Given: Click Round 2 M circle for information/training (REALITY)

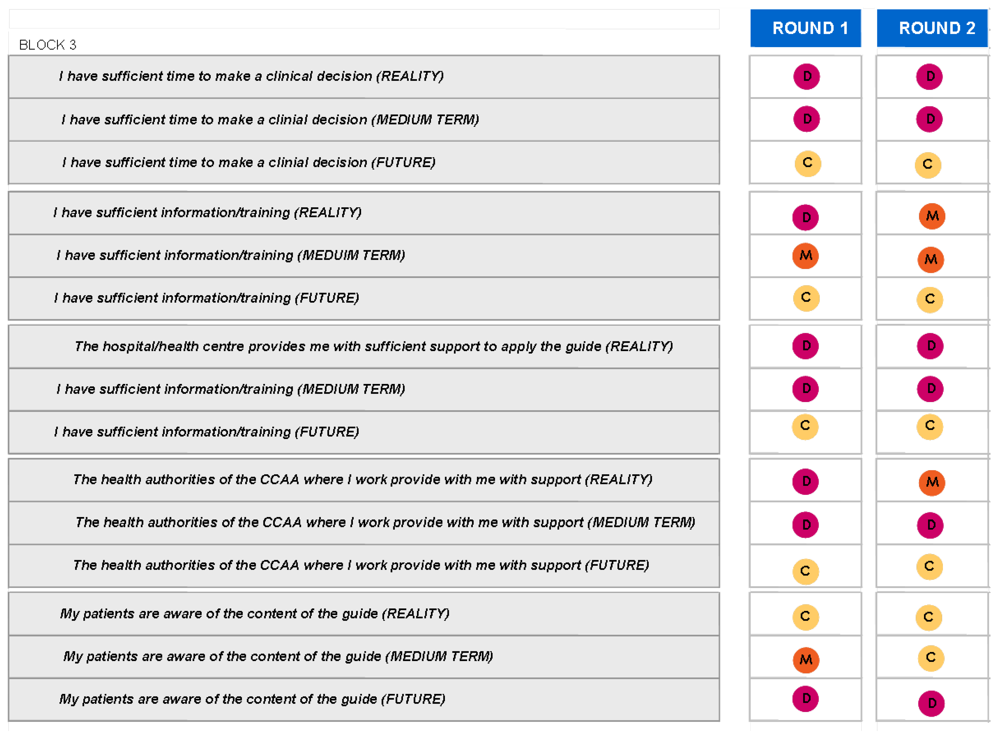Looking at the screenshot, I should (x=931, y=216).
